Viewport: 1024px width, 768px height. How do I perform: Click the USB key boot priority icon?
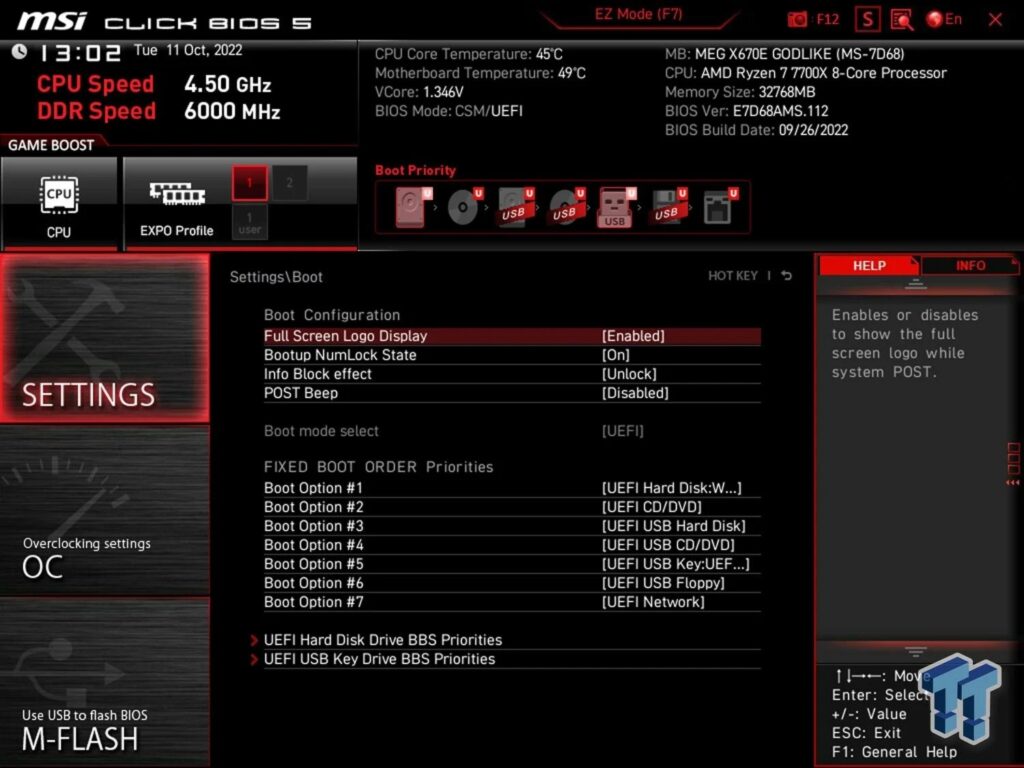tap(616, 207)
